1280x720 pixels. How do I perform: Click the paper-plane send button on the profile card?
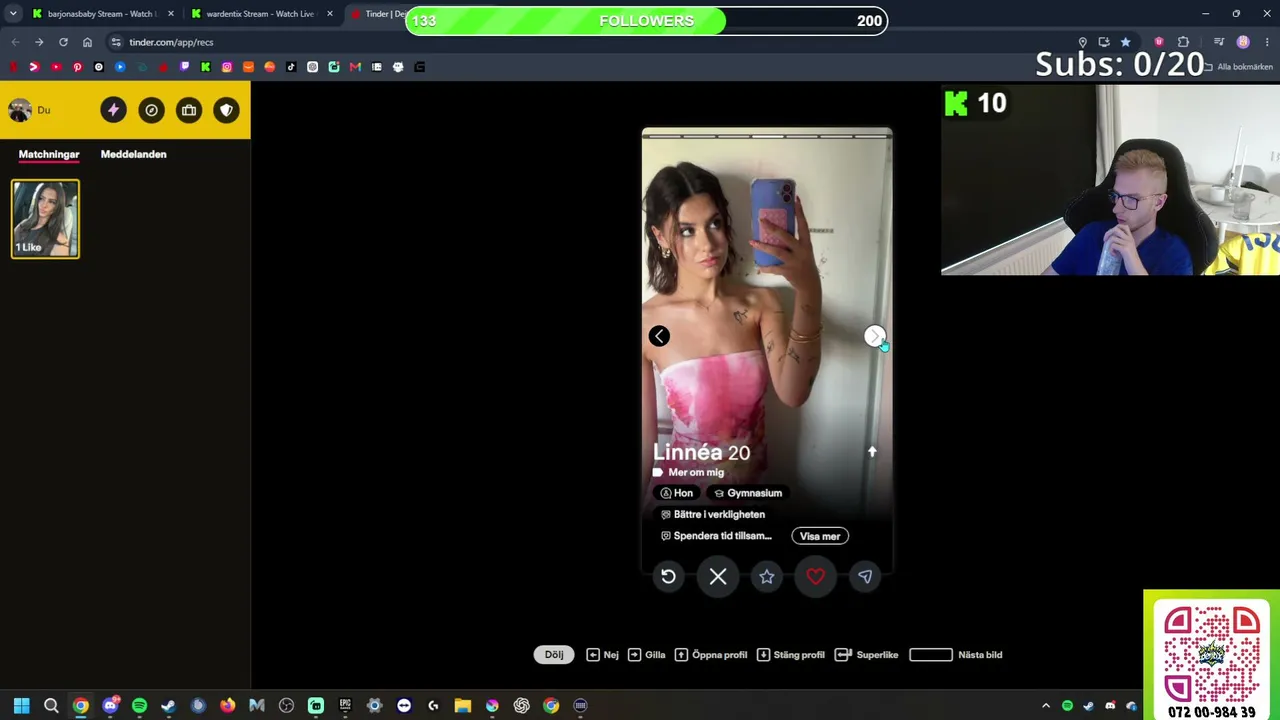click(865, 576)
